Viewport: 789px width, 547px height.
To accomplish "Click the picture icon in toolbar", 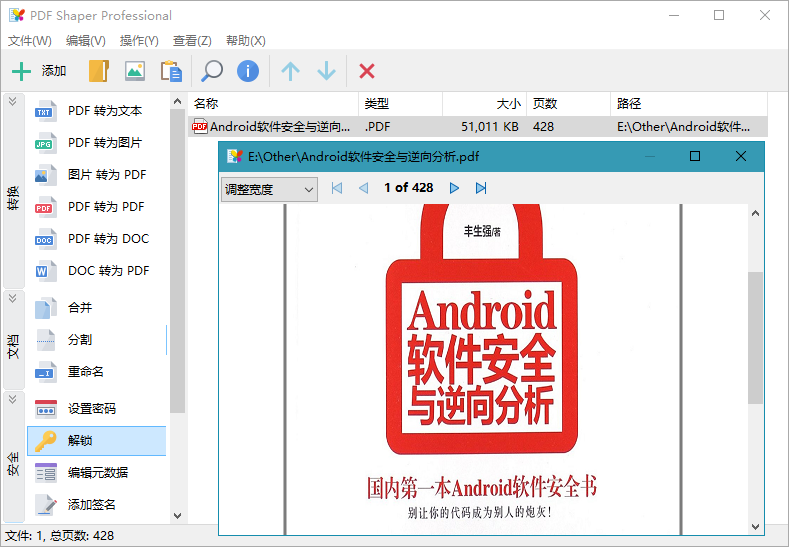I will tap(134, 71).
